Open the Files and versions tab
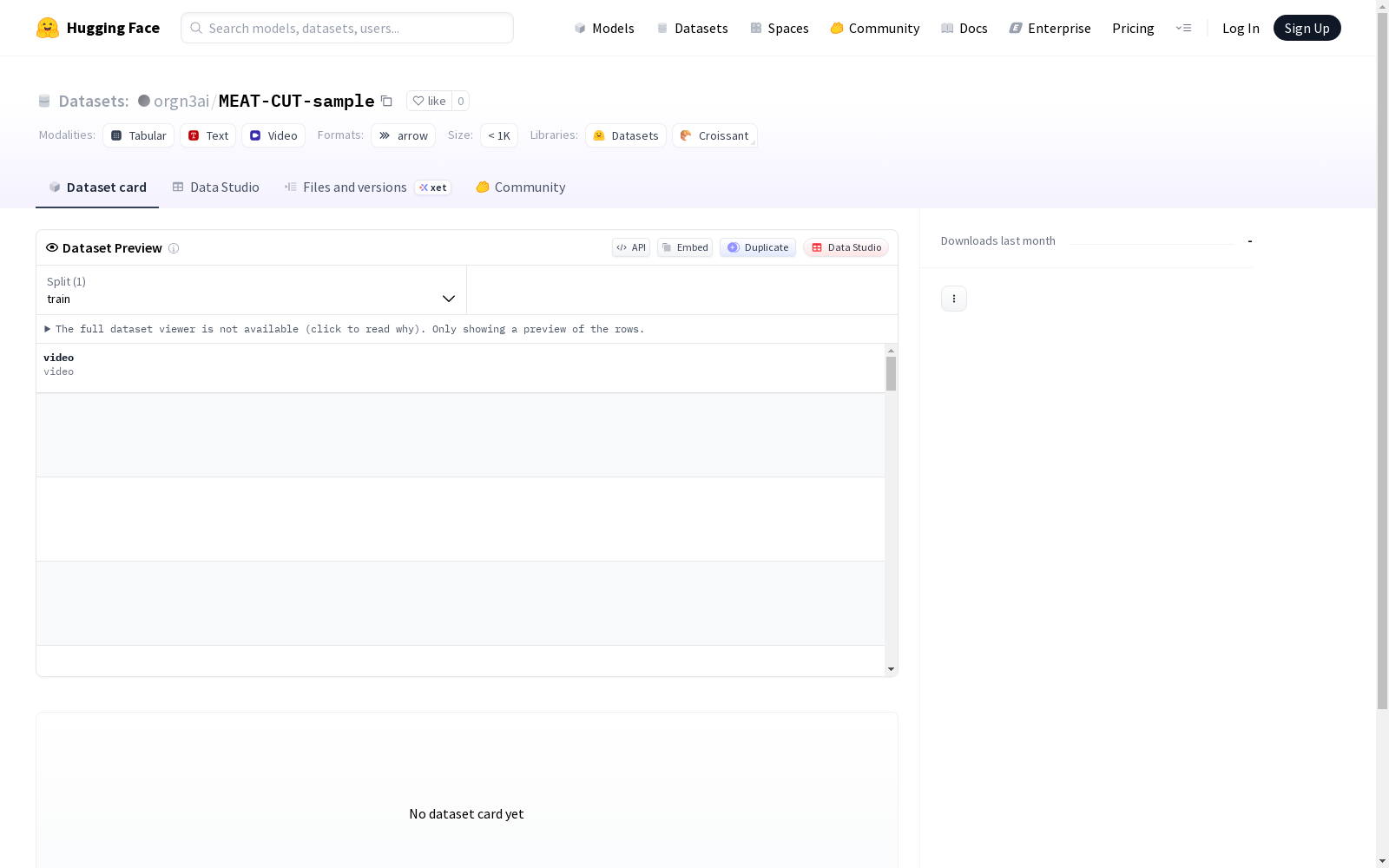1389x868 pixels. coord(367,187)
